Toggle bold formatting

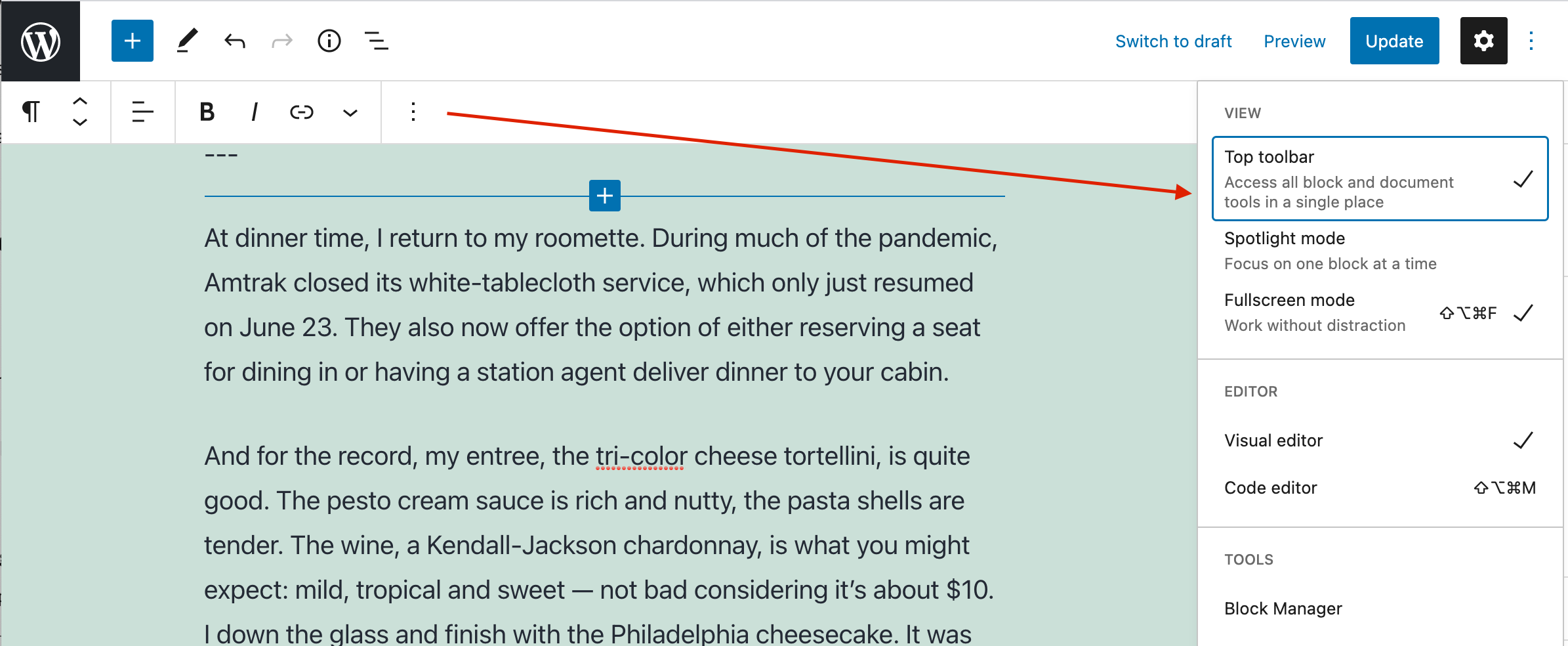tap(206, 112)
